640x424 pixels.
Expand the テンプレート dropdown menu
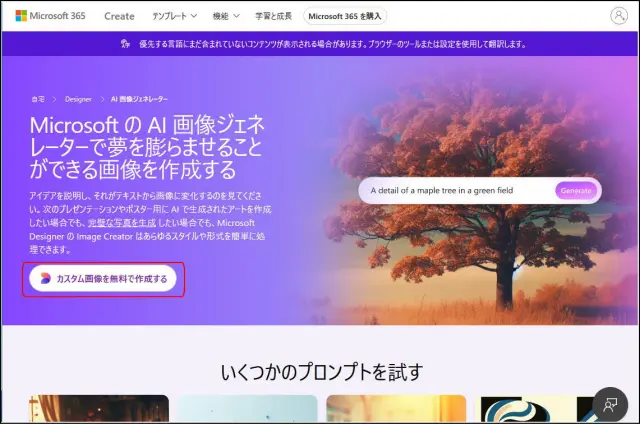[174, 16]
